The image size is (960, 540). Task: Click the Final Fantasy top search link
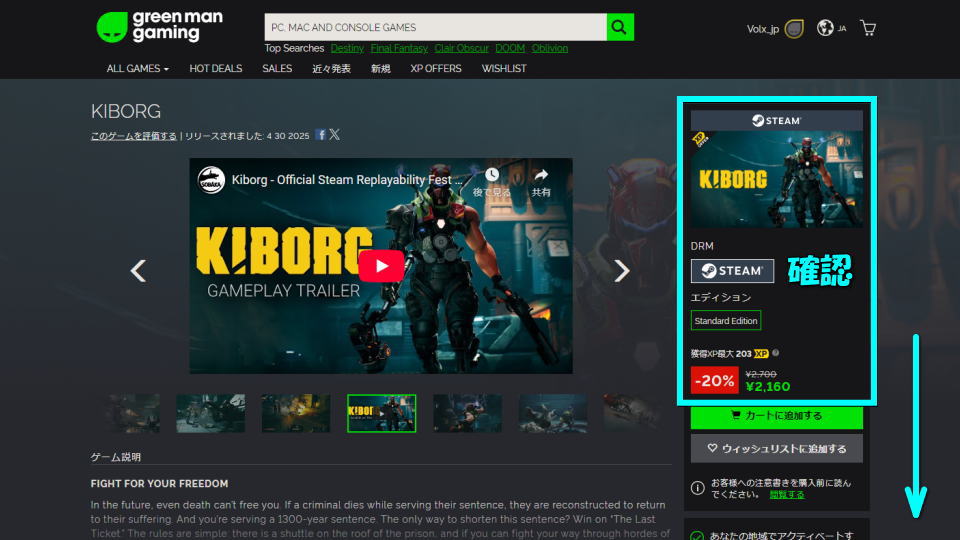tap(399, 48)
